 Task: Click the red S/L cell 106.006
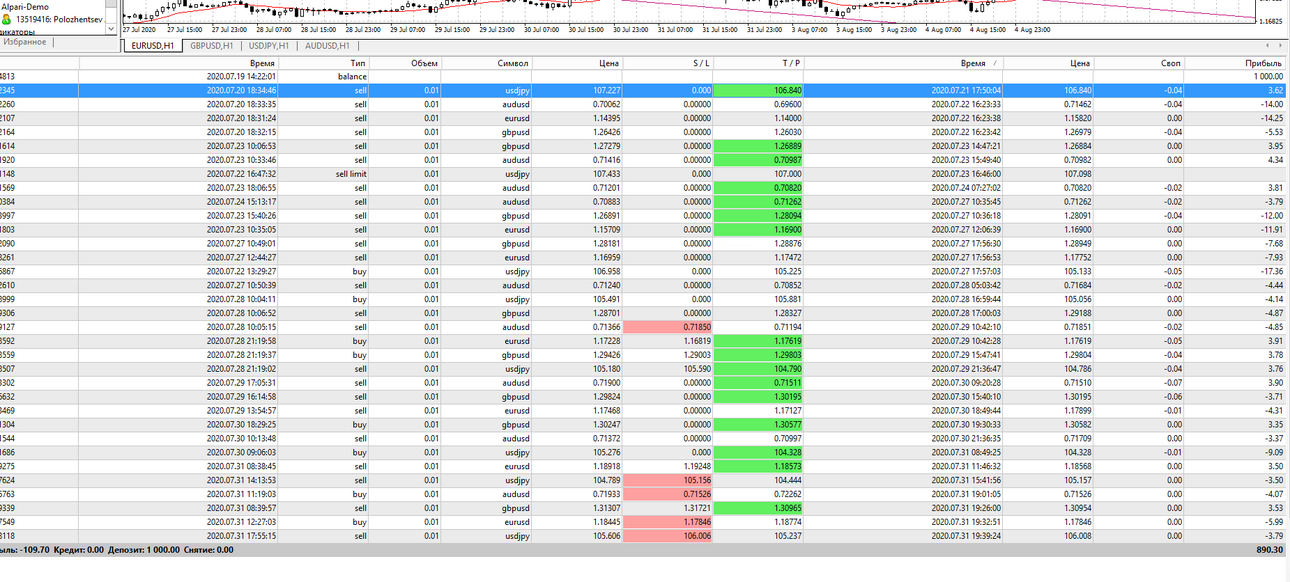pos(668,536)
